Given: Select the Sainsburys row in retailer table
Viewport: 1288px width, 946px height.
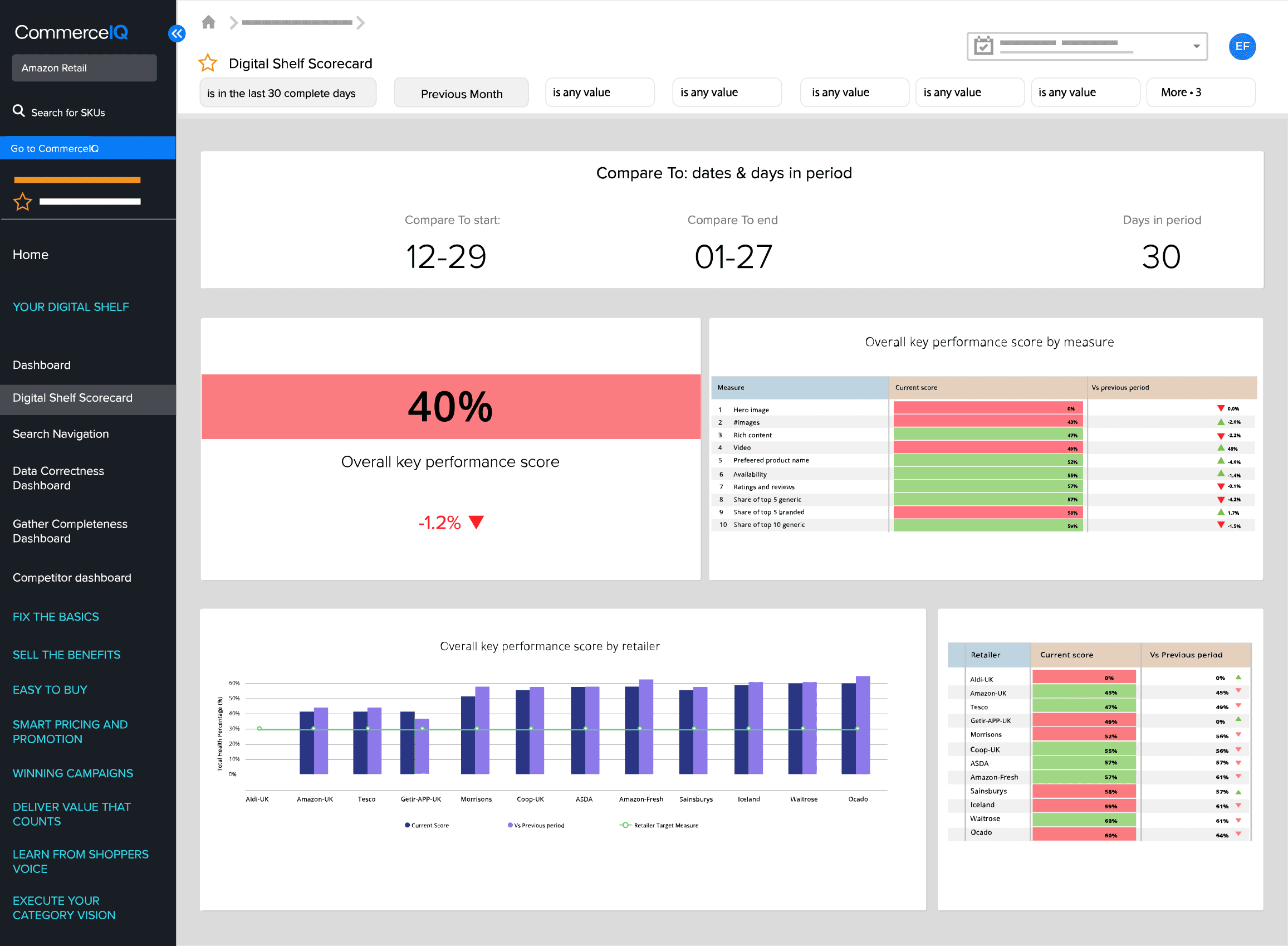Looking at the screenshot, I should pyautogui.click(x=1099, y=791).
